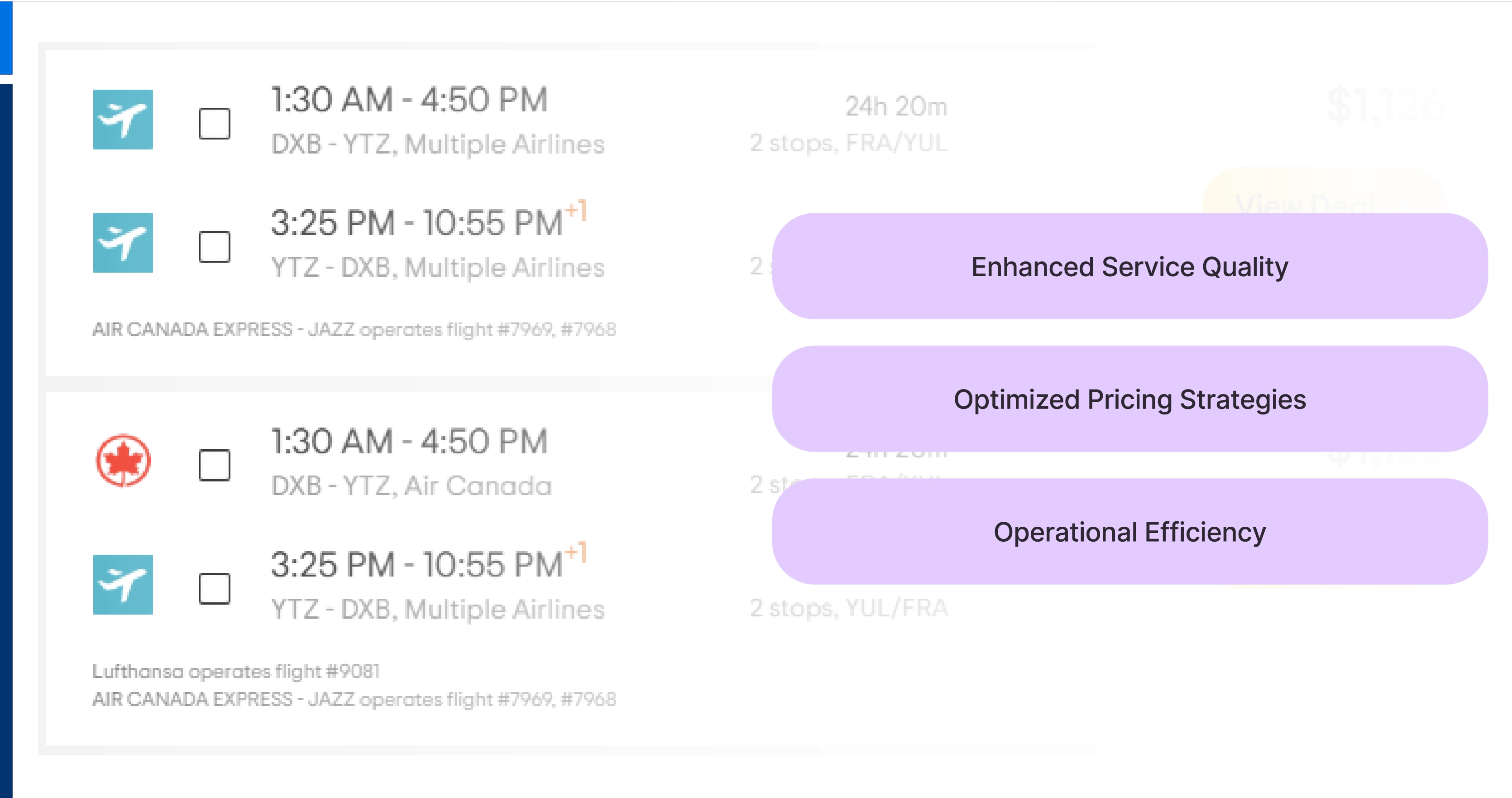Click the airplane icon for first YTZ - DXB flight
Screen dimensions: 1512x798
pos(123,242)
